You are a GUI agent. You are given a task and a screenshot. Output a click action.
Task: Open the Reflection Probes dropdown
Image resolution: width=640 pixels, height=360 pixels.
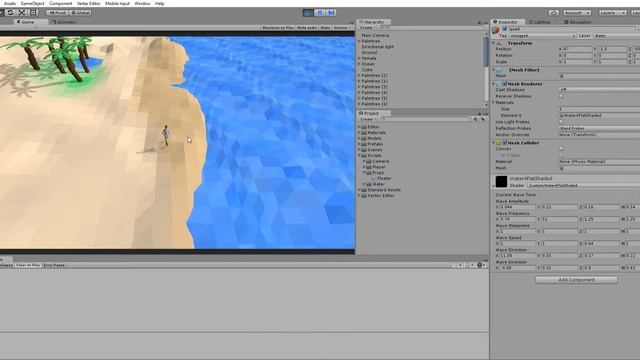(599, 128)
